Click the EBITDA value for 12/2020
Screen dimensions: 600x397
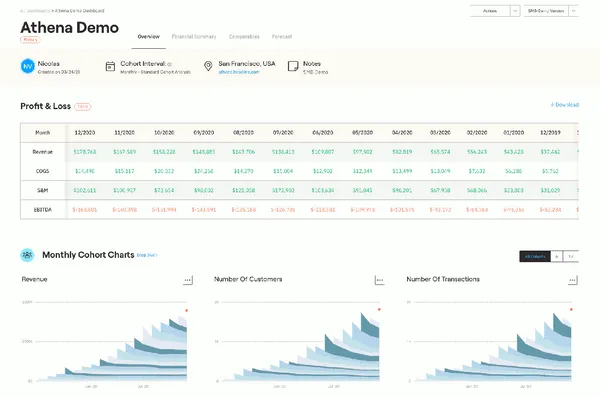85,210
